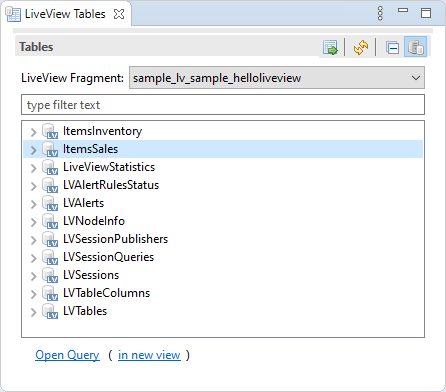Collapse all tables with minus icon
Screen dimensions: 446x392
392,47
